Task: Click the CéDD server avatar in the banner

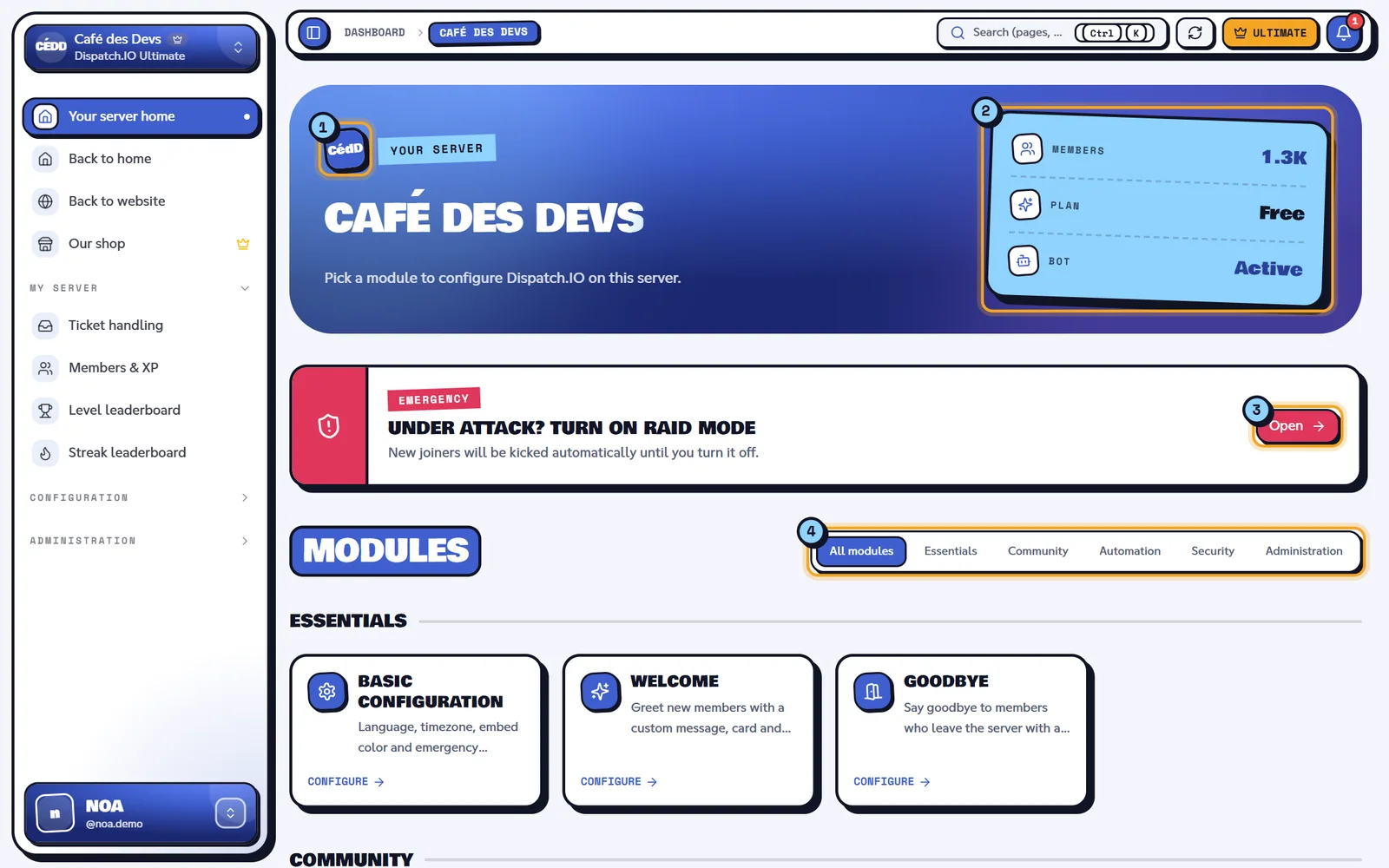Action: pos(346,149)
